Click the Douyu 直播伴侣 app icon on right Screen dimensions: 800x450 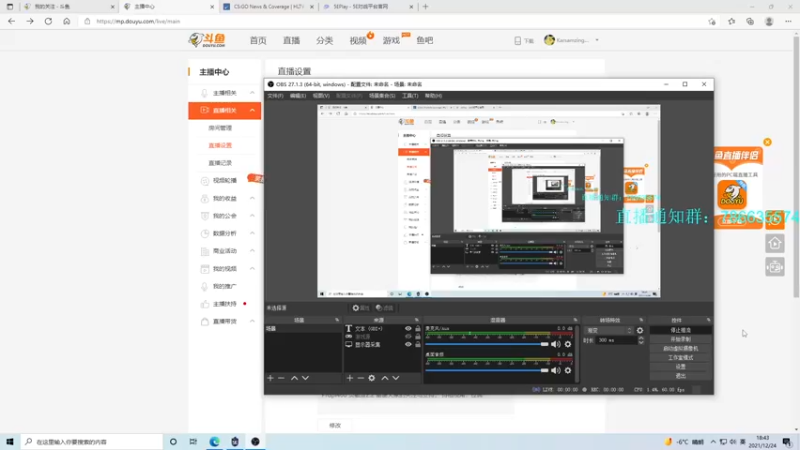click(732, 194)
